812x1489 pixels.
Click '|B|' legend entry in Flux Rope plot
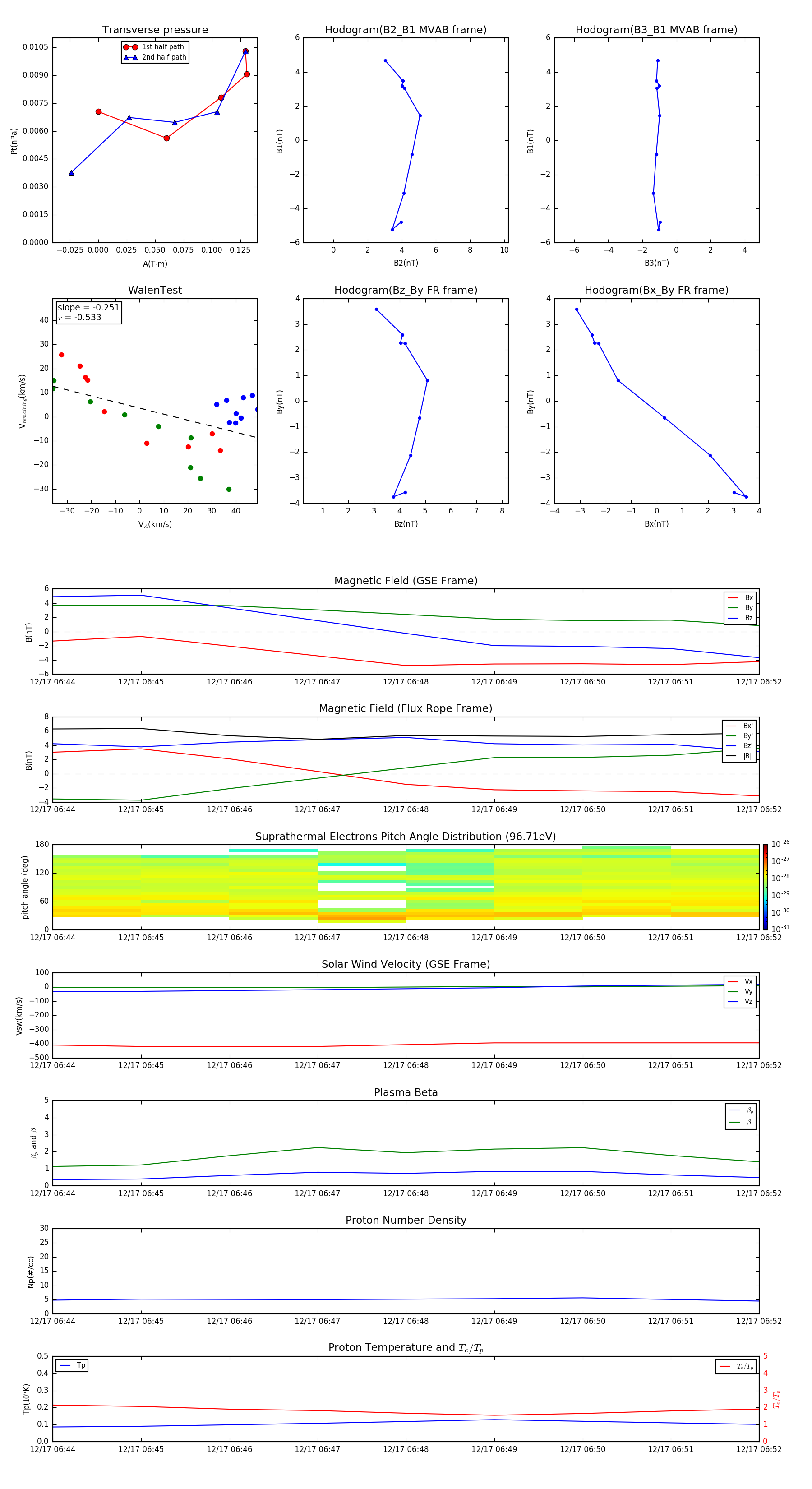(739, 756)
